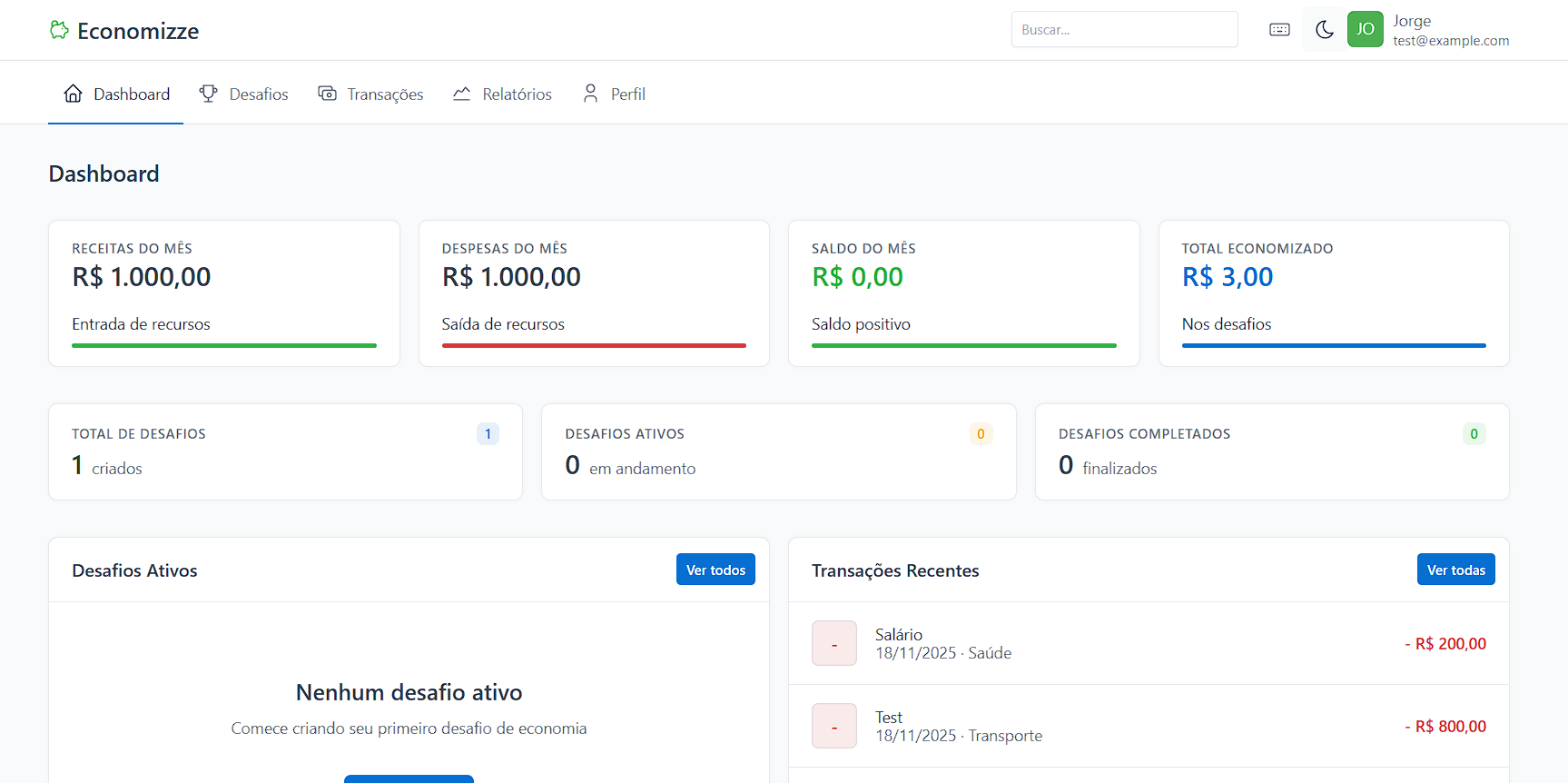Screen dimensions: 1568x783
Task: Click the Buscar search field
Action: (x=1124, y=30)
